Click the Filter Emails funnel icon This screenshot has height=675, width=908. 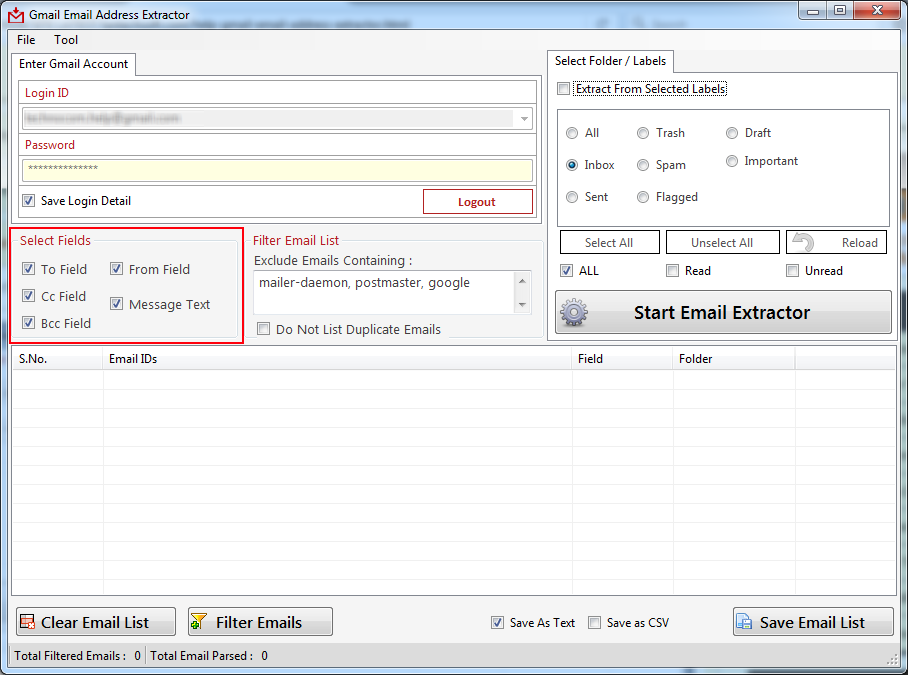click(x=199, y=622)
